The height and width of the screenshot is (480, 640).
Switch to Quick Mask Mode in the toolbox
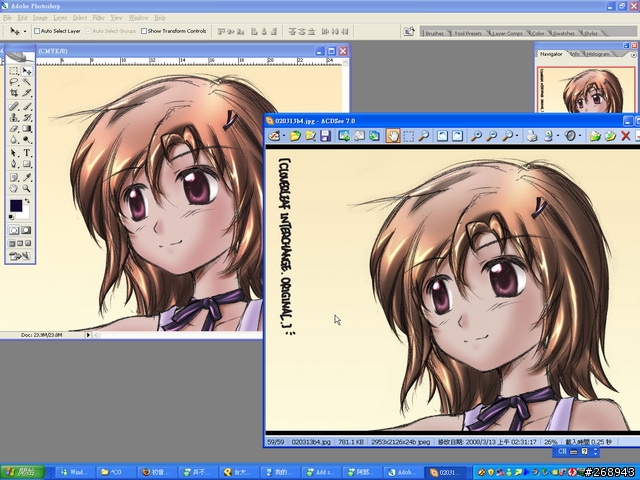point(26,230)
